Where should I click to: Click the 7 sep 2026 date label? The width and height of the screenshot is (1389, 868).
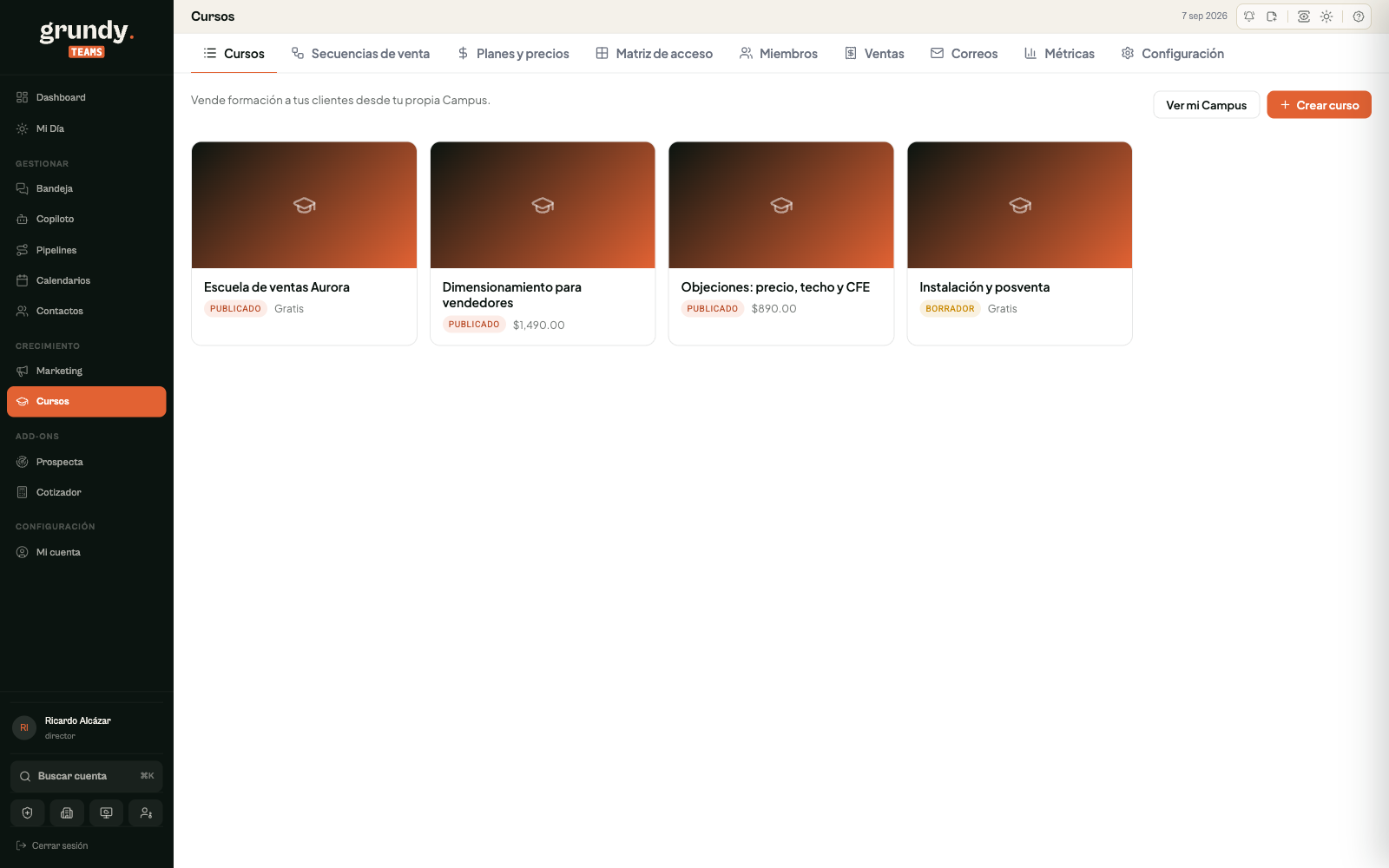[x=1204, y=16]
